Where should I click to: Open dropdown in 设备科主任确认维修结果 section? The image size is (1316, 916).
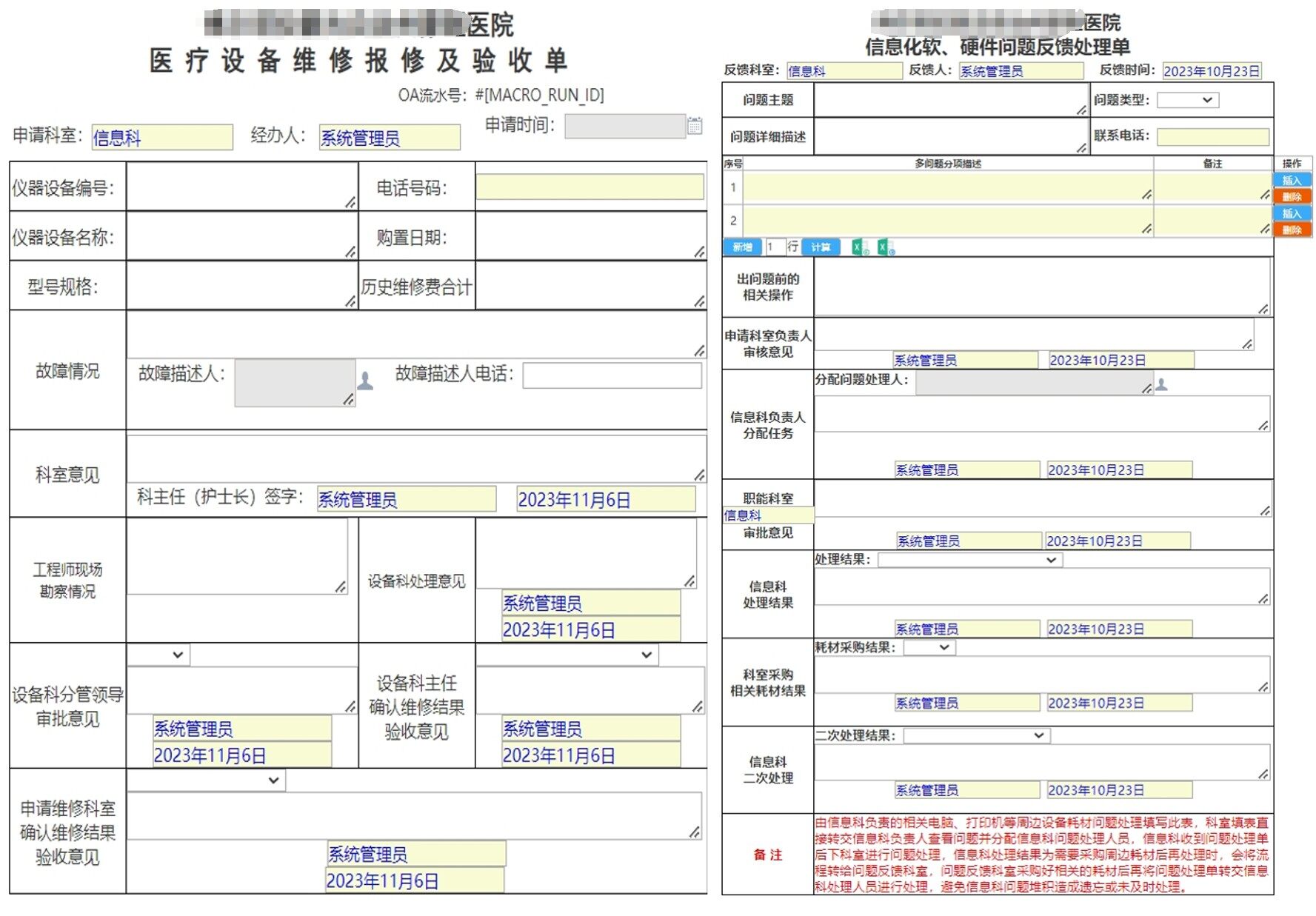(567, 655)
